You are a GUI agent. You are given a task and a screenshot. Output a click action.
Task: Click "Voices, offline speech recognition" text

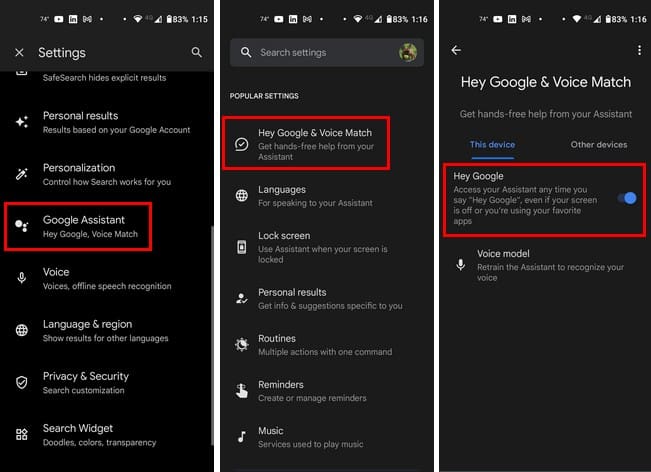click(107, 286)
